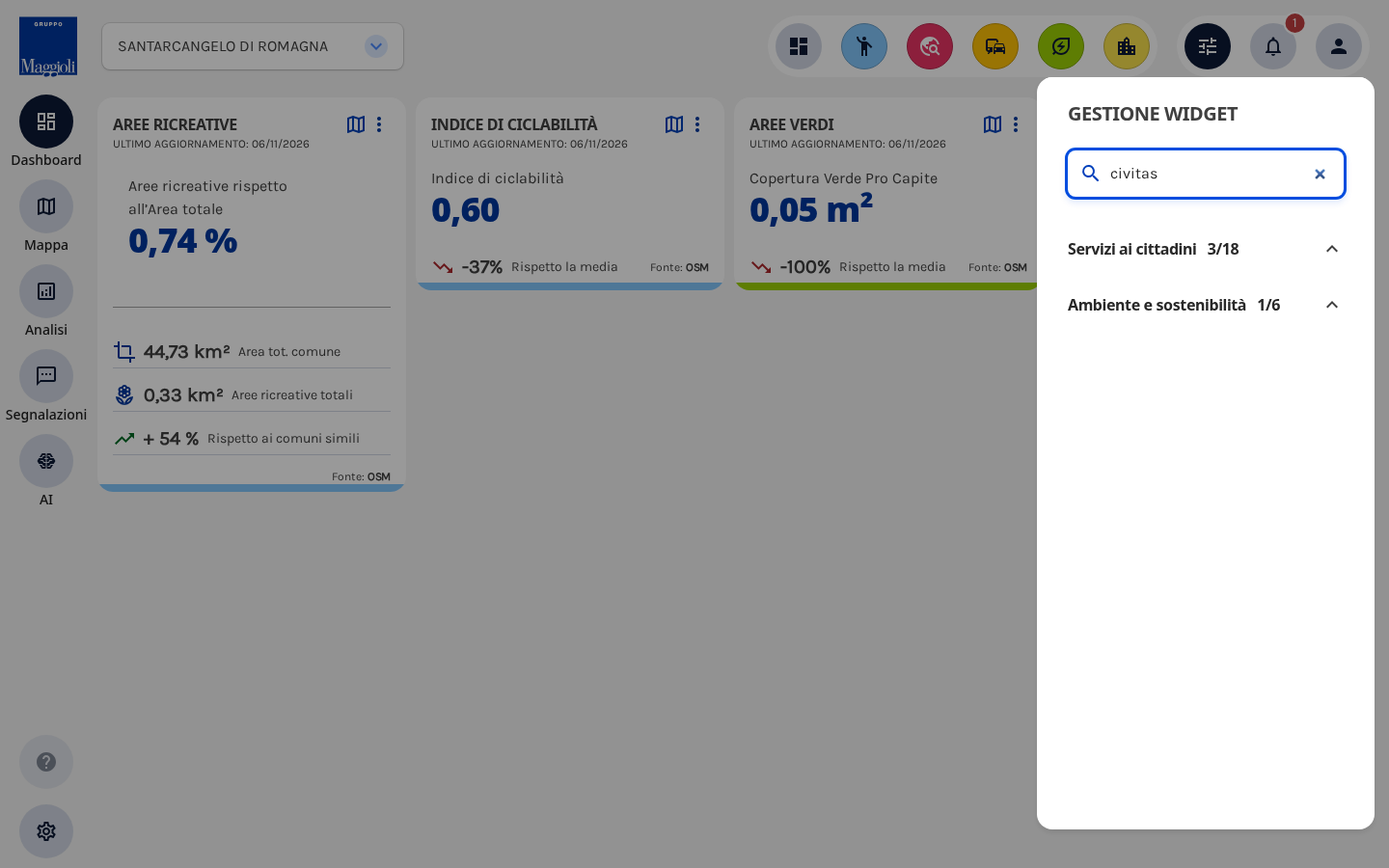Select the green energy leaf category icon
The height and width of the screenshot is (868, 1389).
pyautogui.click(x=1061, y=46)
